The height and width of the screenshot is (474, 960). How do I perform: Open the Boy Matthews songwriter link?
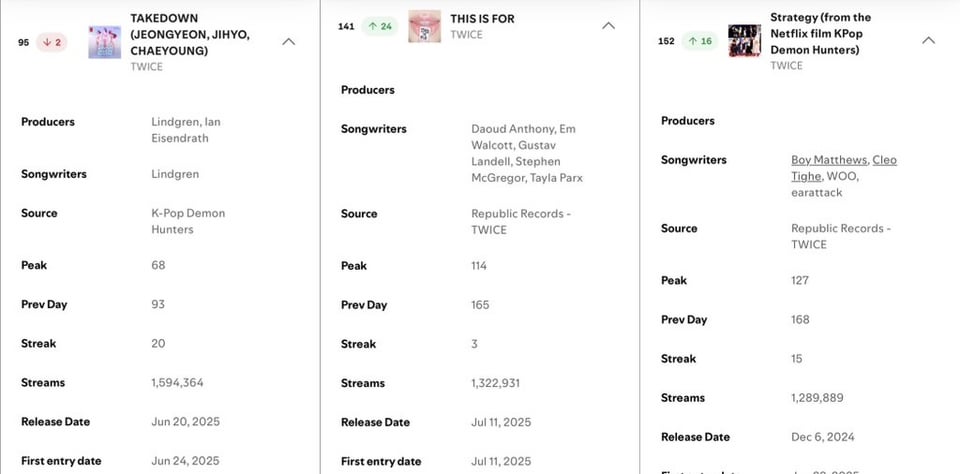[x=828, y=160]
